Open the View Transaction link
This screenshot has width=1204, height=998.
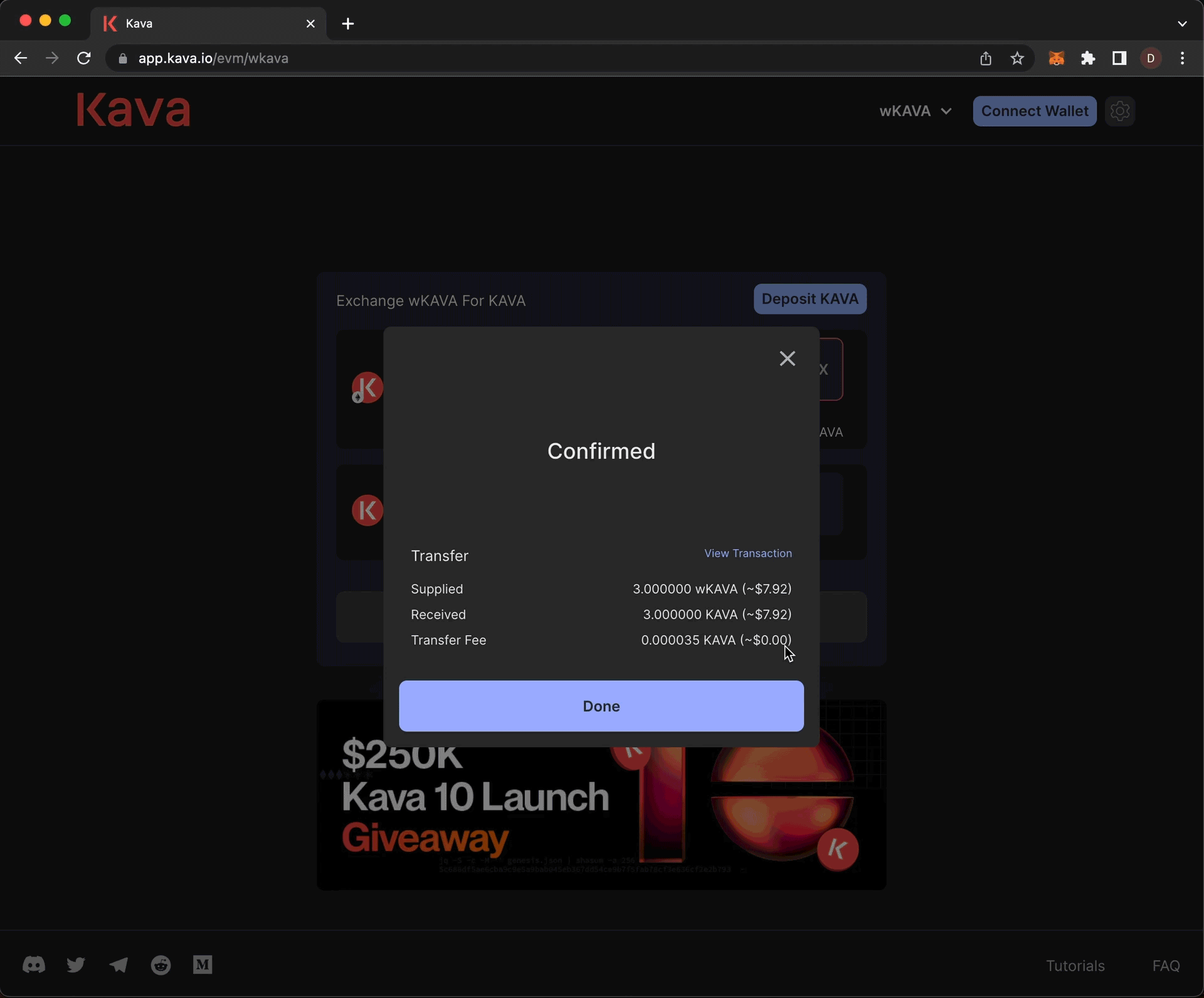(747, 553)
